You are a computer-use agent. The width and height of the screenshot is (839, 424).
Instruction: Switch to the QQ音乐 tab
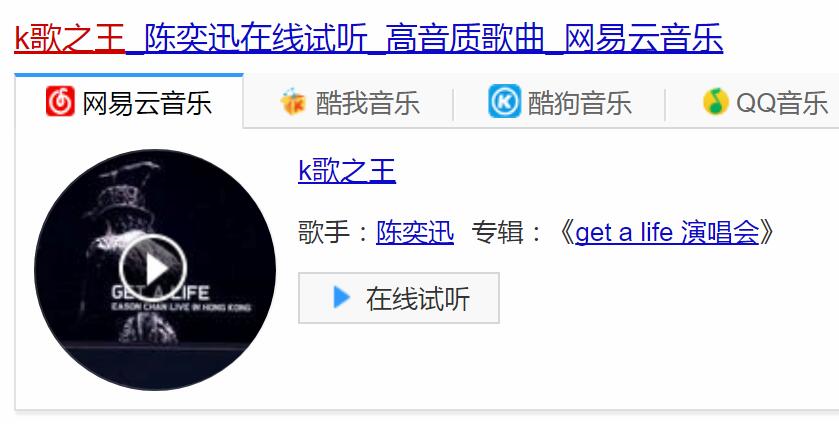782,103
